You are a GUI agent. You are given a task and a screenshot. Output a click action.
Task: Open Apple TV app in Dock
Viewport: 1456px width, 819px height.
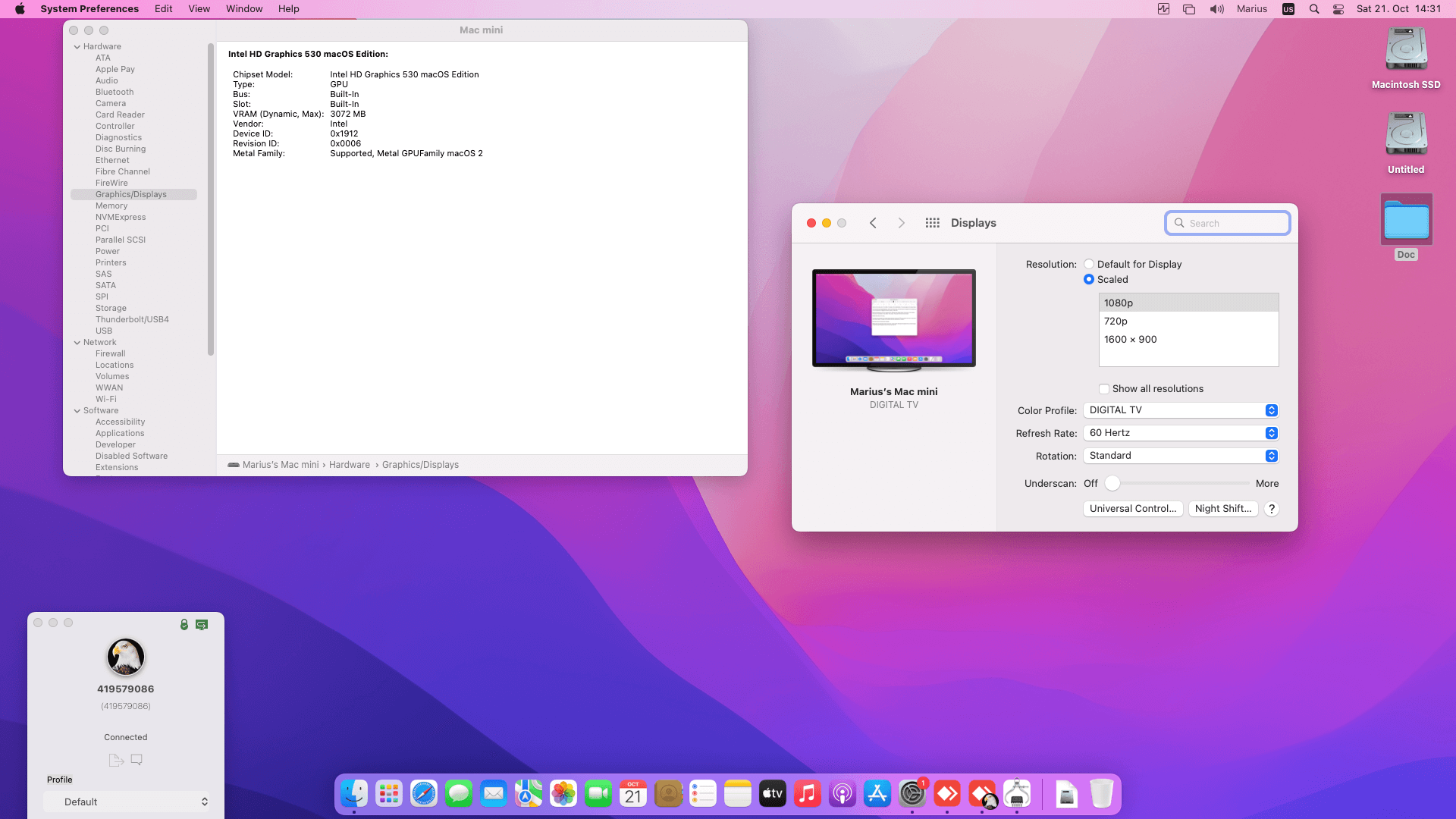pos(773,794)
